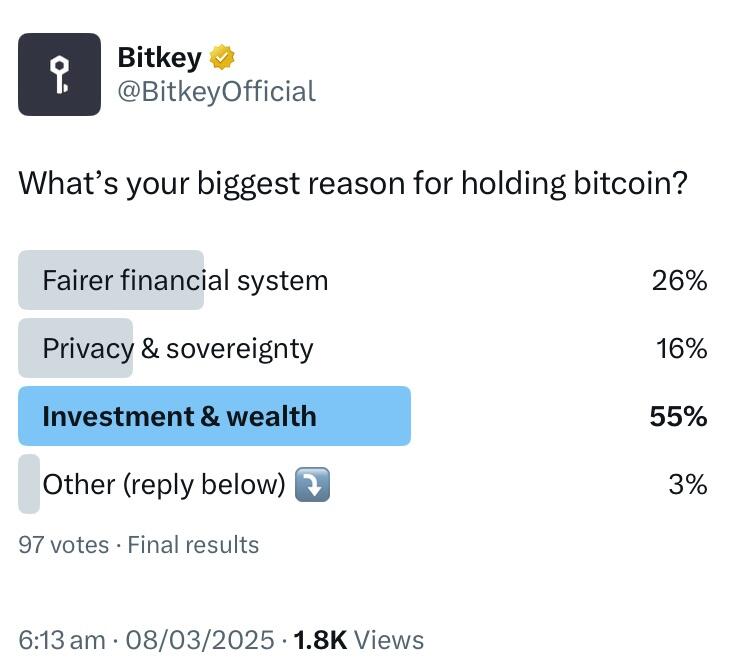Click the Final results label
The height and width of the screenshot is (672, 750).
coord(193,545)
